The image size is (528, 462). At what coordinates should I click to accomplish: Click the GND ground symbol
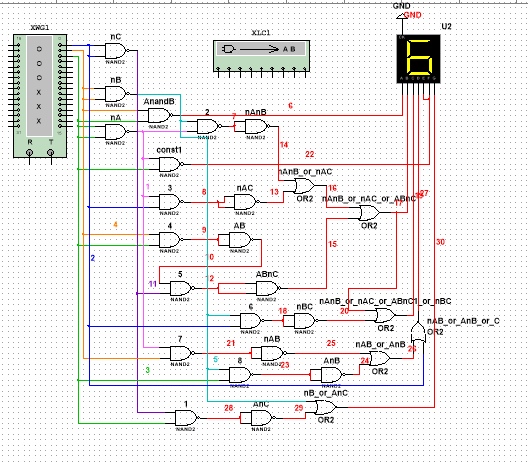click(401, 15)
